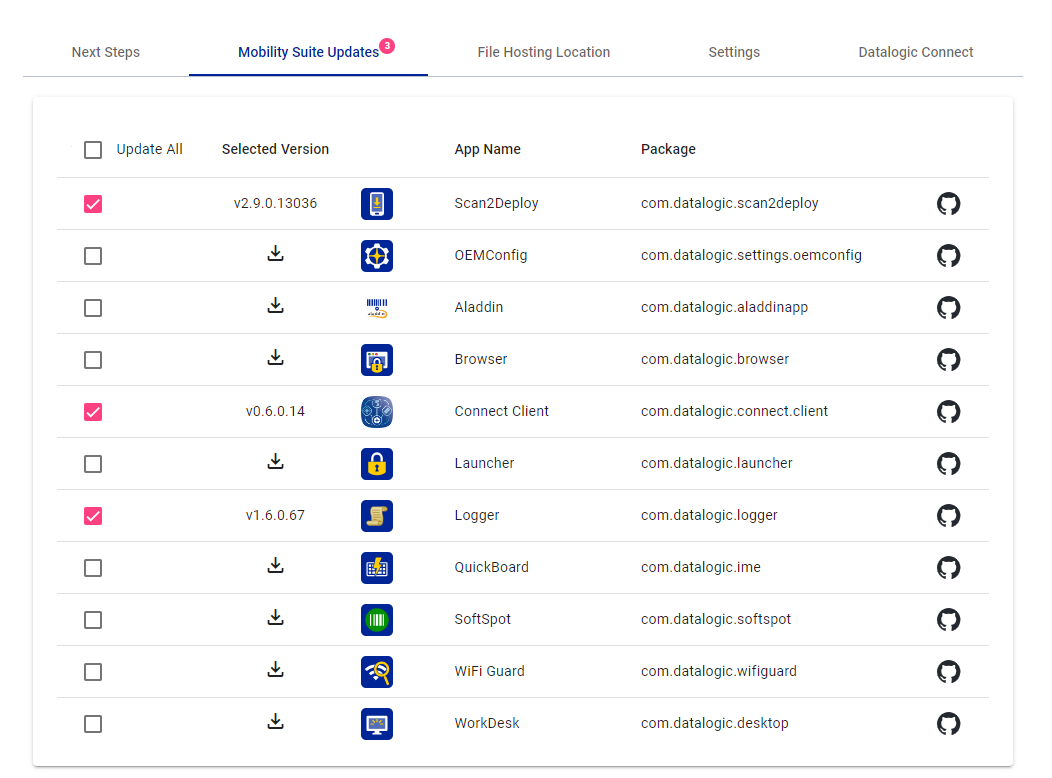1052x778 pixels.
Task: Click the App Name column header
Action: [x=487, y=149]
